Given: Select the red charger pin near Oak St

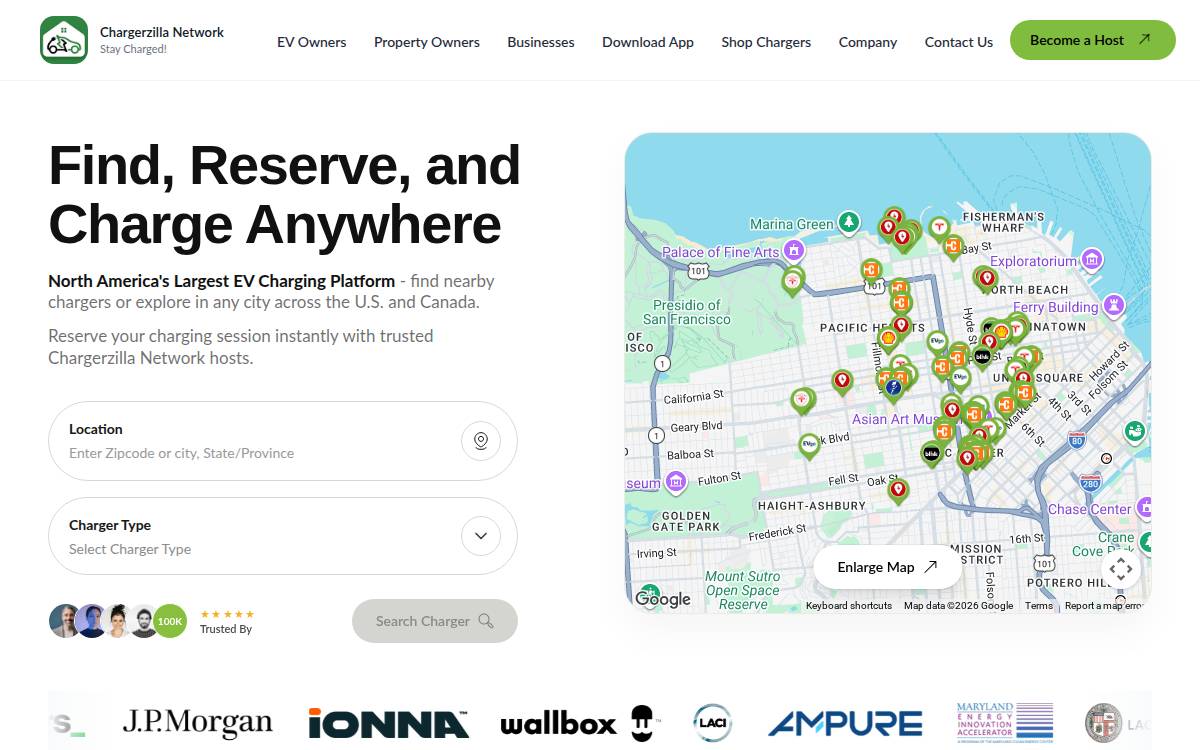Looking at the screenshot, I should tap(898, 490).
